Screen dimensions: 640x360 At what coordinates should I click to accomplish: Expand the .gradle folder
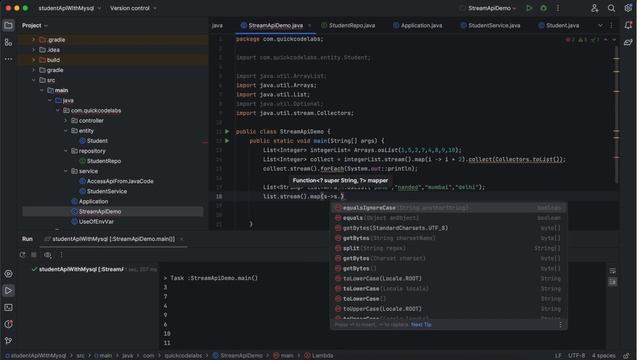pos(34,40)
